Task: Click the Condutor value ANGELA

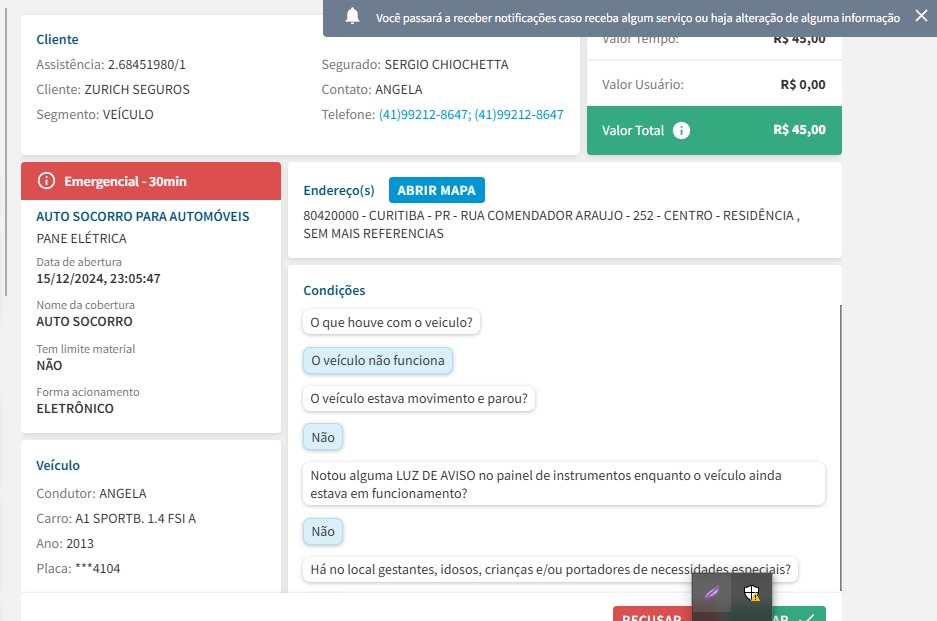Action: coord(123,493)
